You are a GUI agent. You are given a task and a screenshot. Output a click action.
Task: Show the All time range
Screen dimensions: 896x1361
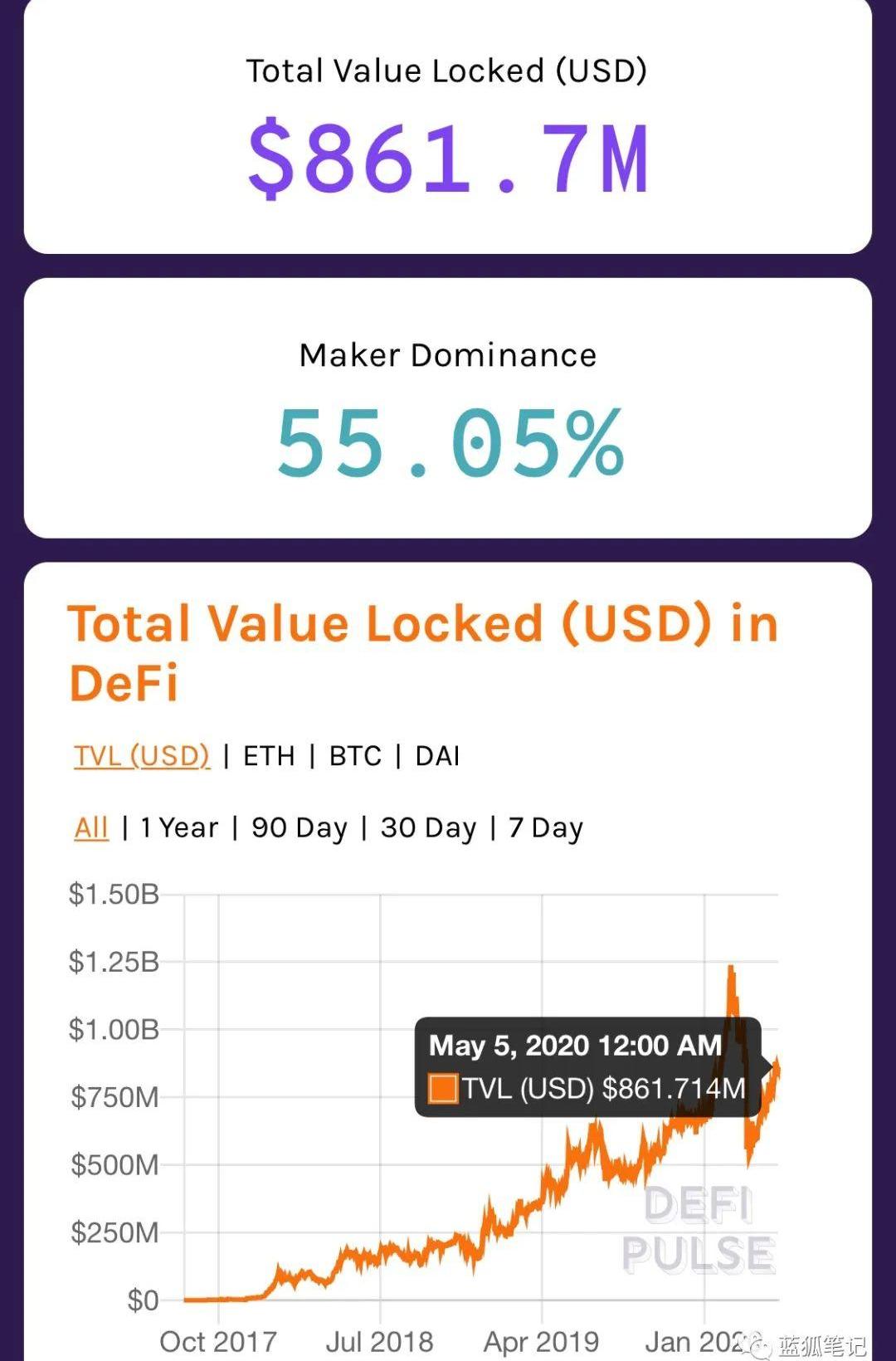tap(91, 827)
